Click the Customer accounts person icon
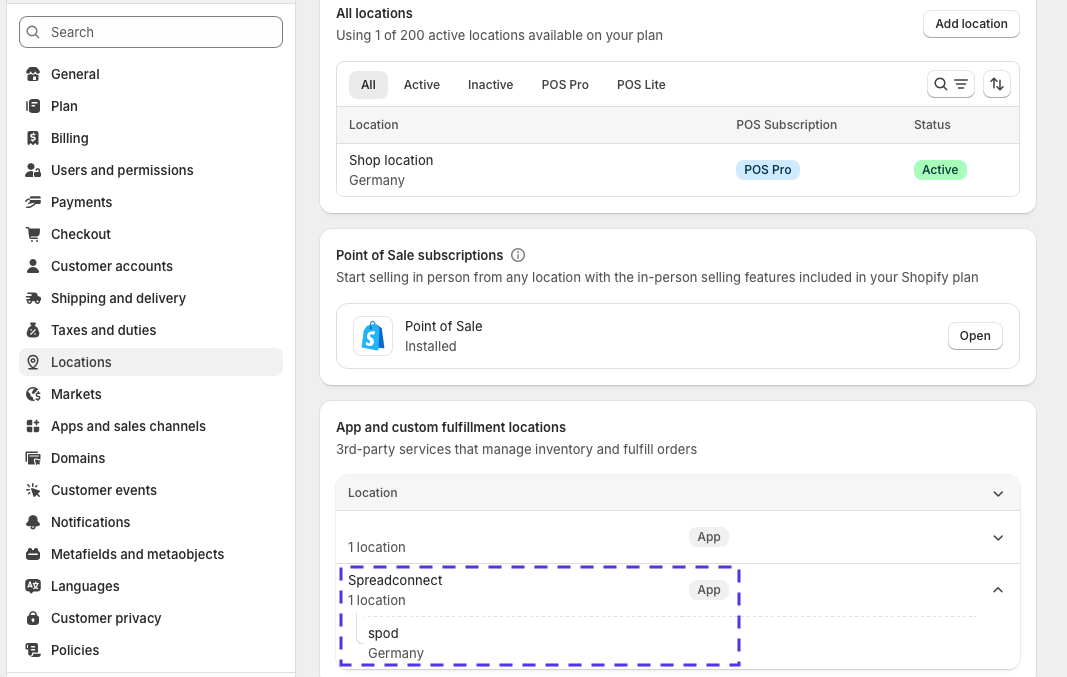The height and width of the screenshot is (677, 1067). [33, 266]
